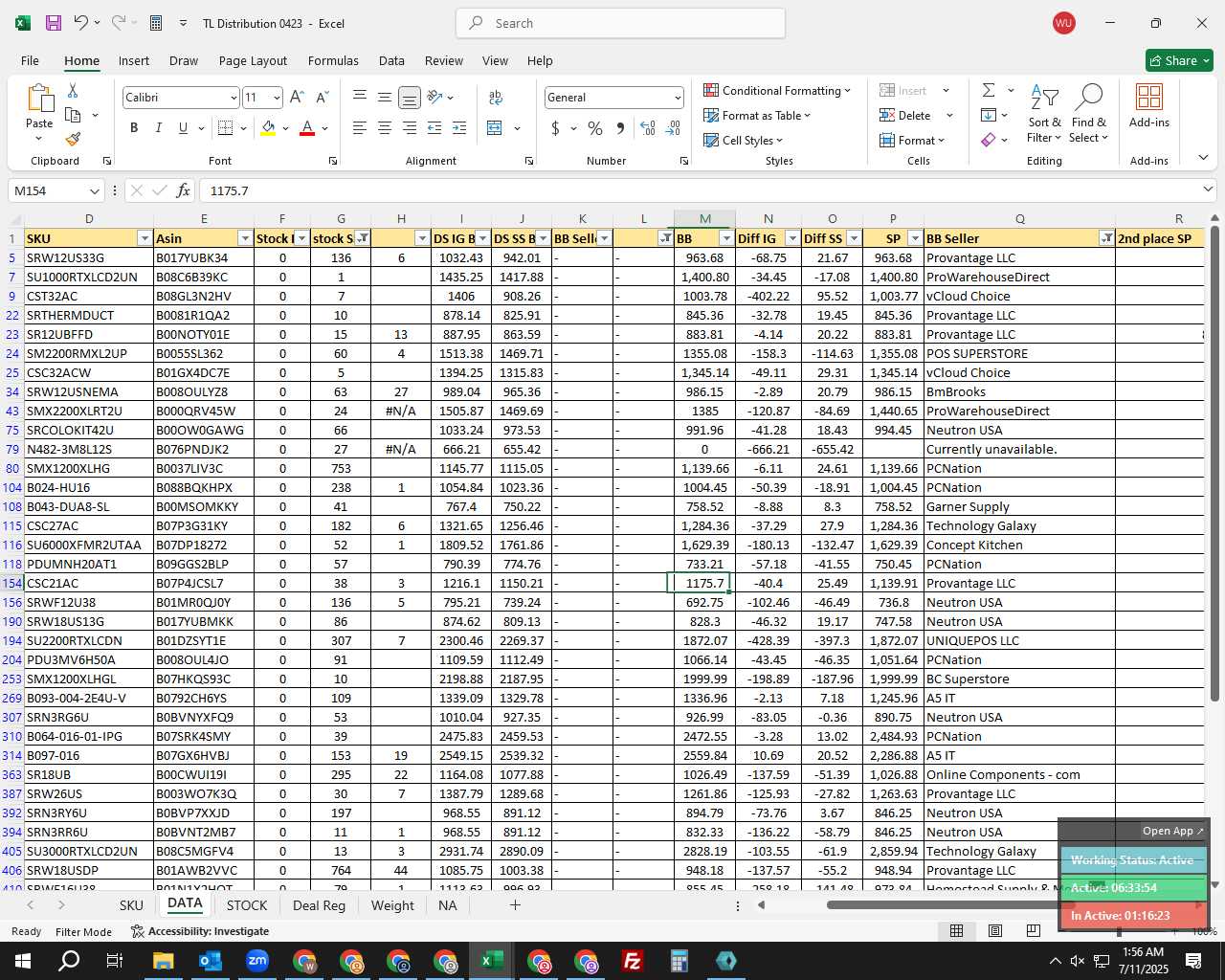The image size is (1225, 980).
Task: Click Accessibility: Investigate in status bar
Action: [200, 931]
